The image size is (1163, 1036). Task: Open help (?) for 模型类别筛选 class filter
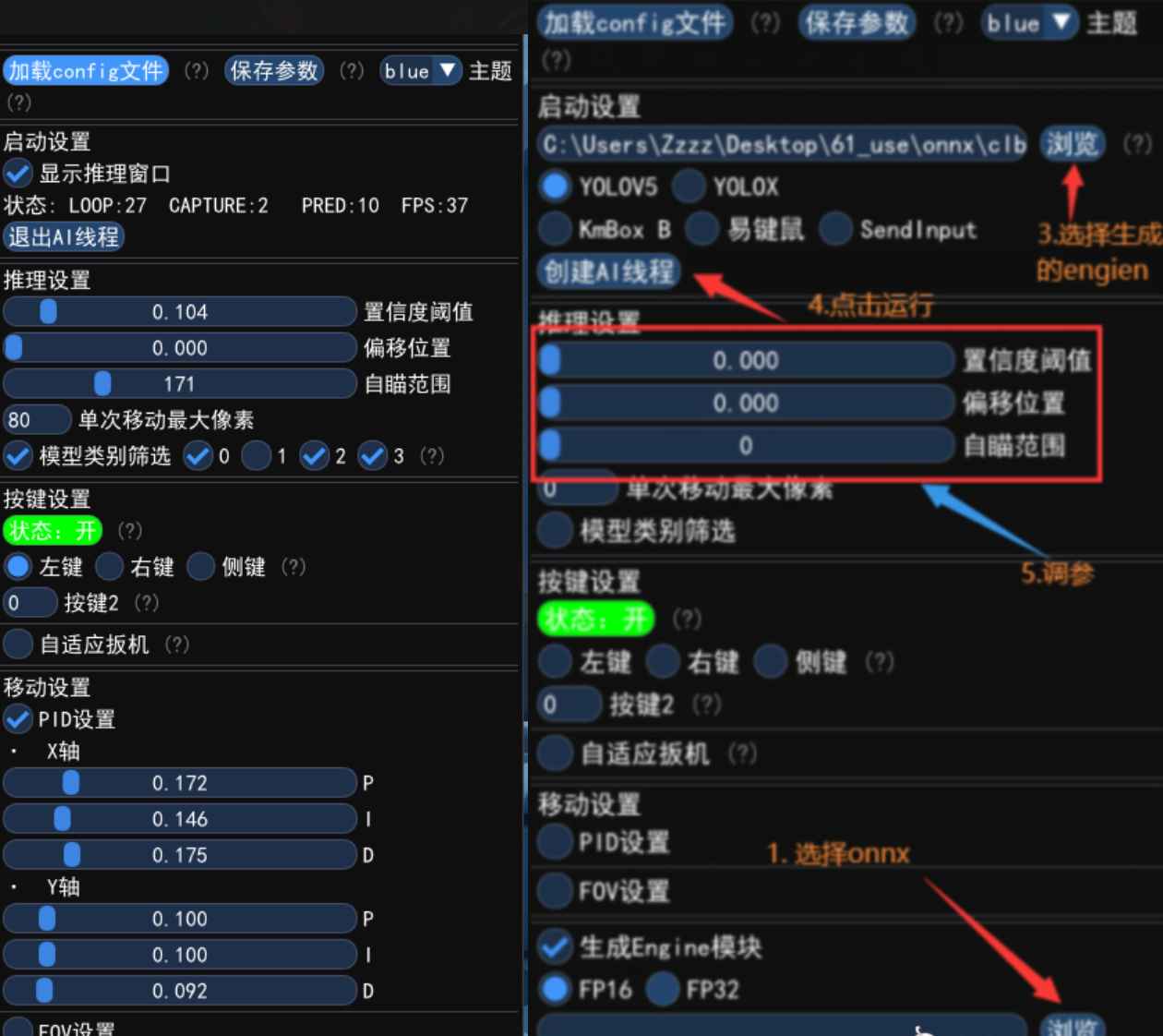point(432,455)
